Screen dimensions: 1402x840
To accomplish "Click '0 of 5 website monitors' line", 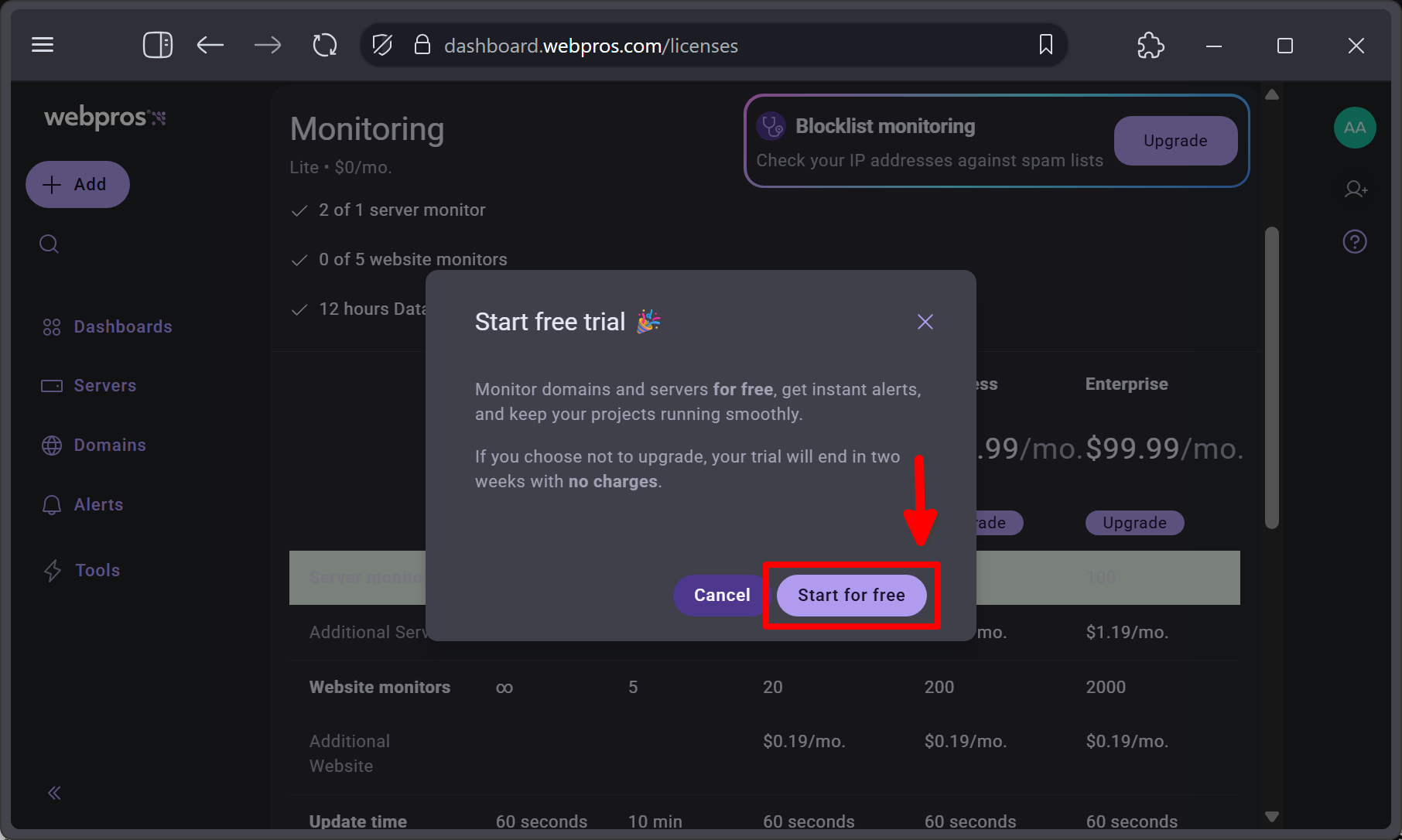I will click(x=412, y=259).
